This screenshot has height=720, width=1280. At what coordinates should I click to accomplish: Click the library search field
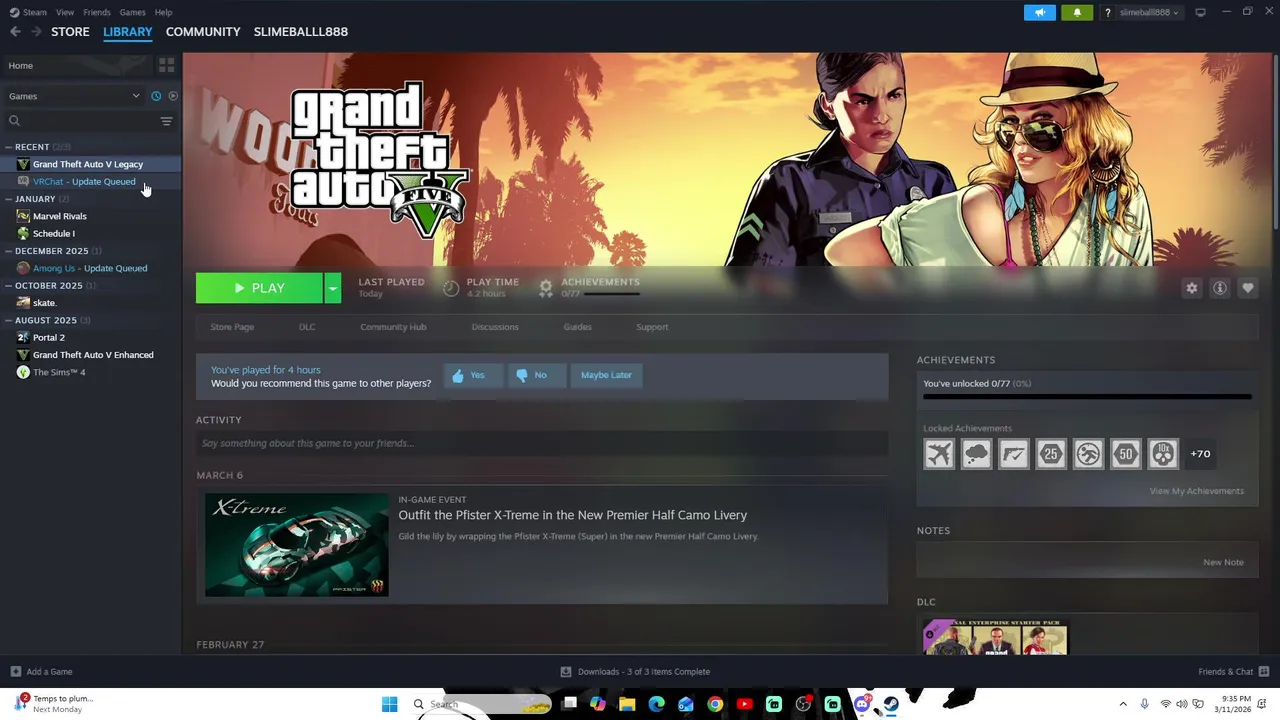pos(82,121)
